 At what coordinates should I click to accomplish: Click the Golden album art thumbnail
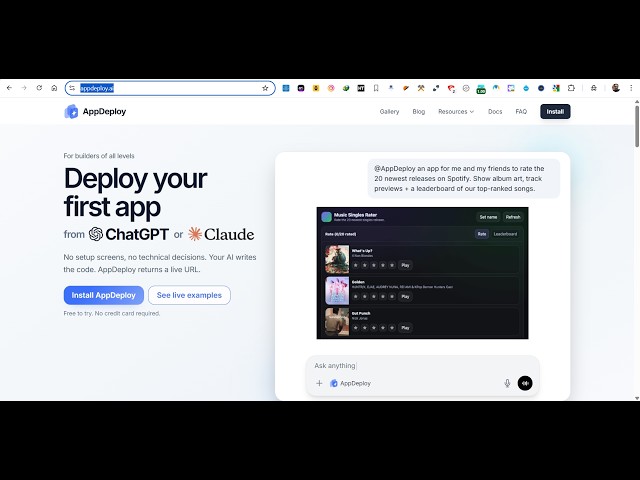click(337, 290)
